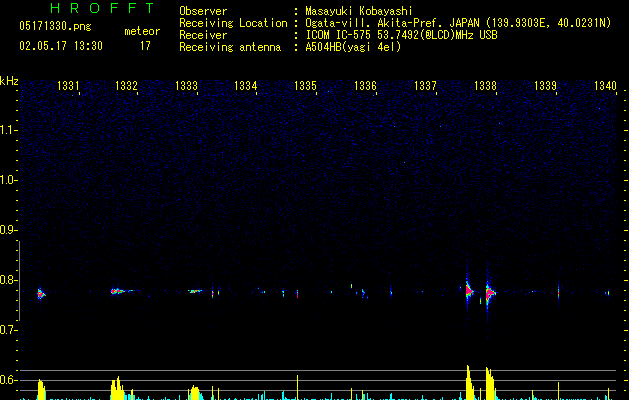Click the A504HB(yagi 4el) antenna text
Screen dimensions: 629x400
click(x=353, y=47)
